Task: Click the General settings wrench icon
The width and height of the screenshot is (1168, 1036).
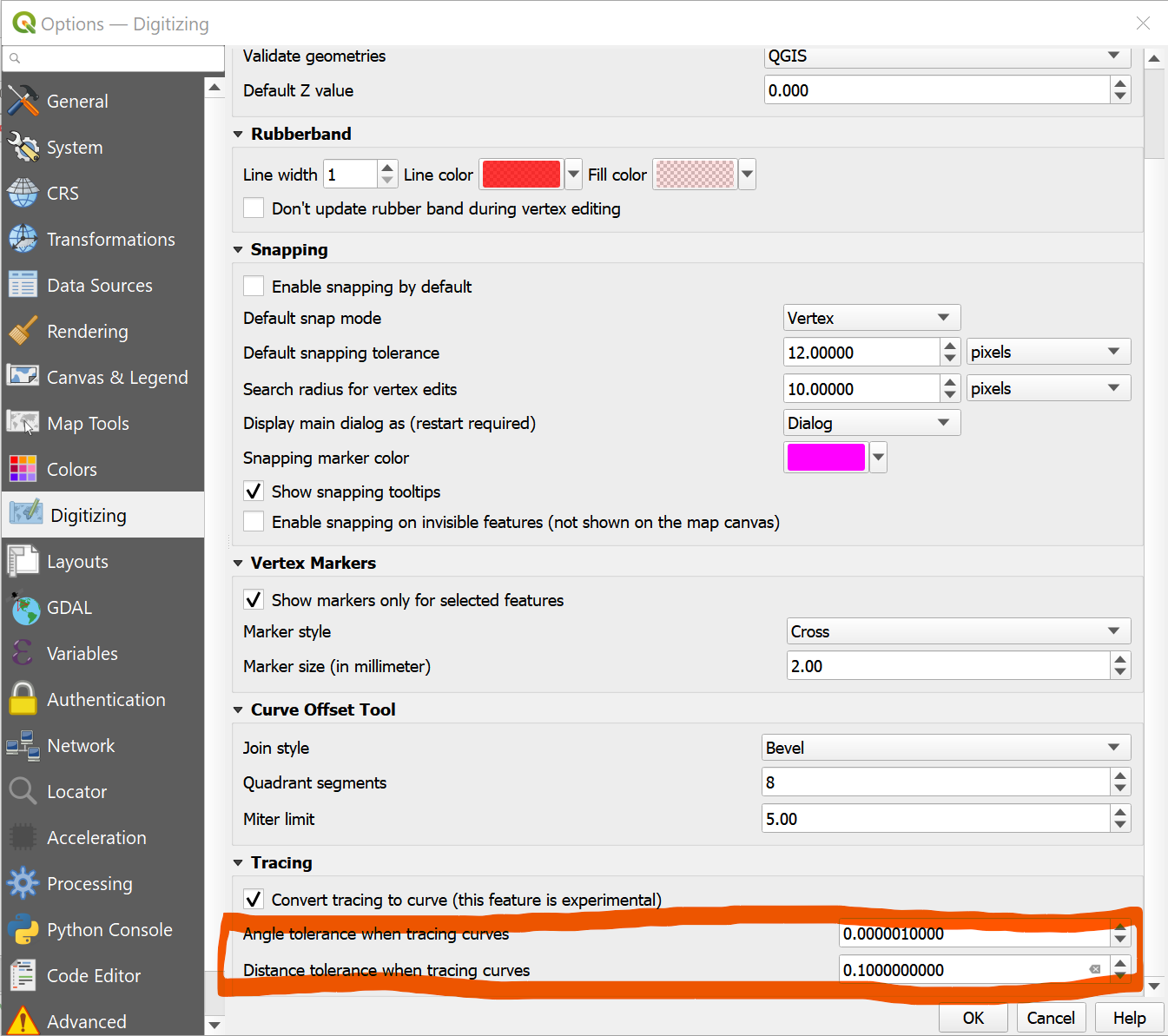Action: (23, 102)
